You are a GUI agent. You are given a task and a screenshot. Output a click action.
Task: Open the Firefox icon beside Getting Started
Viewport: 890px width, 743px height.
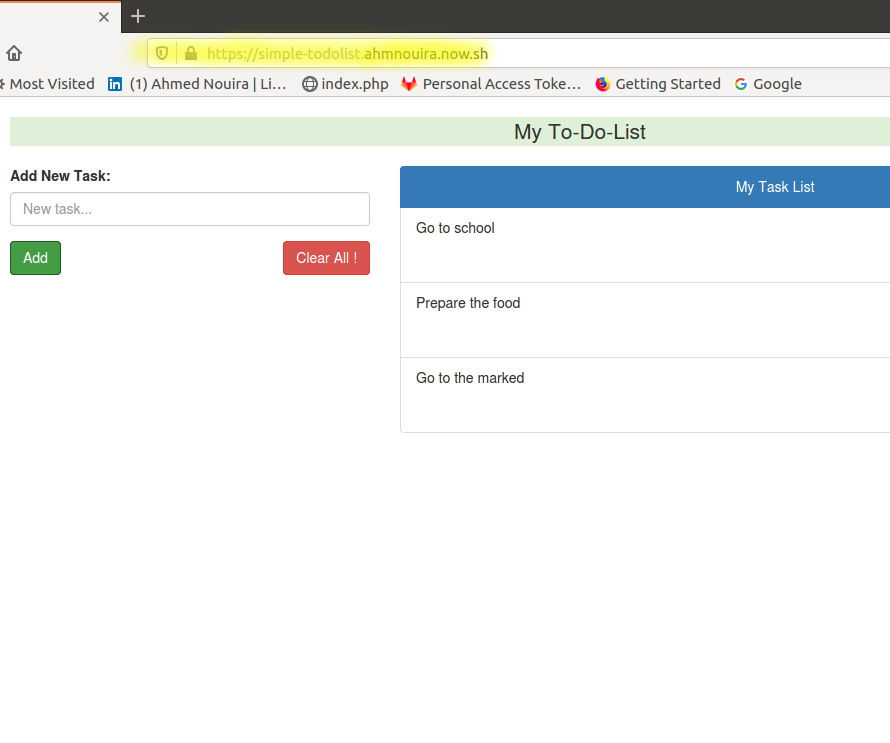[601, 83]
